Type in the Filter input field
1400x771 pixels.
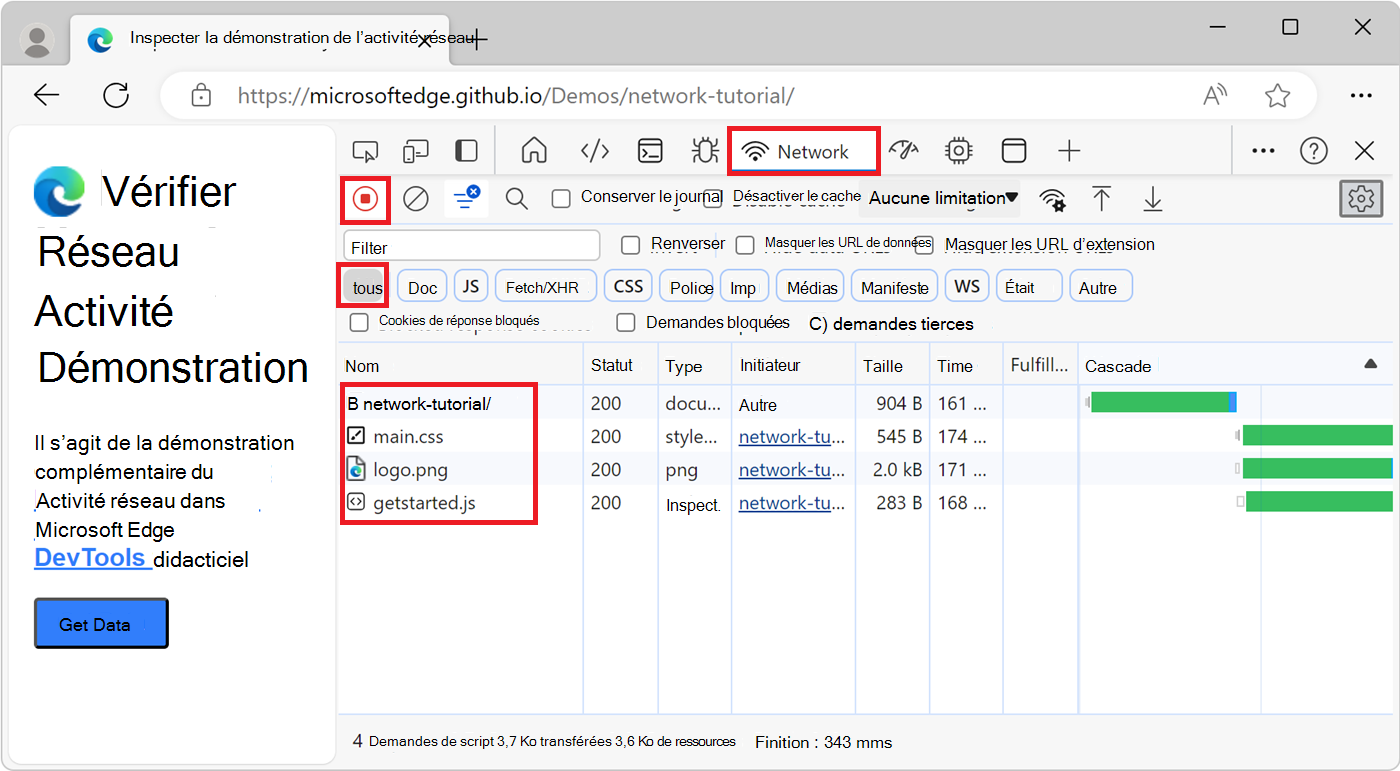click(x=470, y=245)
